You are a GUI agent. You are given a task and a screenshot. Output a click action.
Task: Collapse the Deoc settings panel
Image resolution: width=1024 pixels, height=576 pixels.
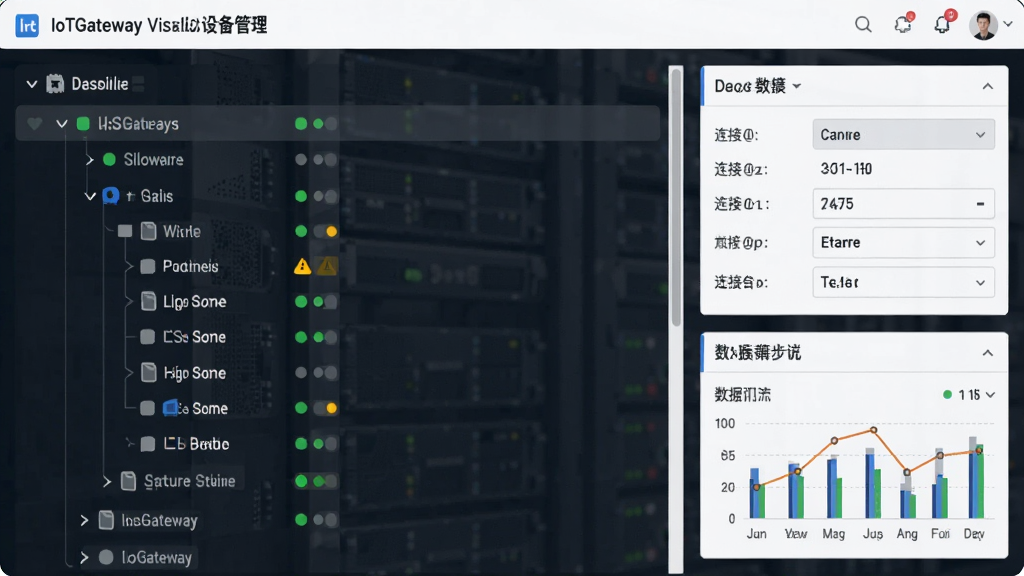pos(987,86)
